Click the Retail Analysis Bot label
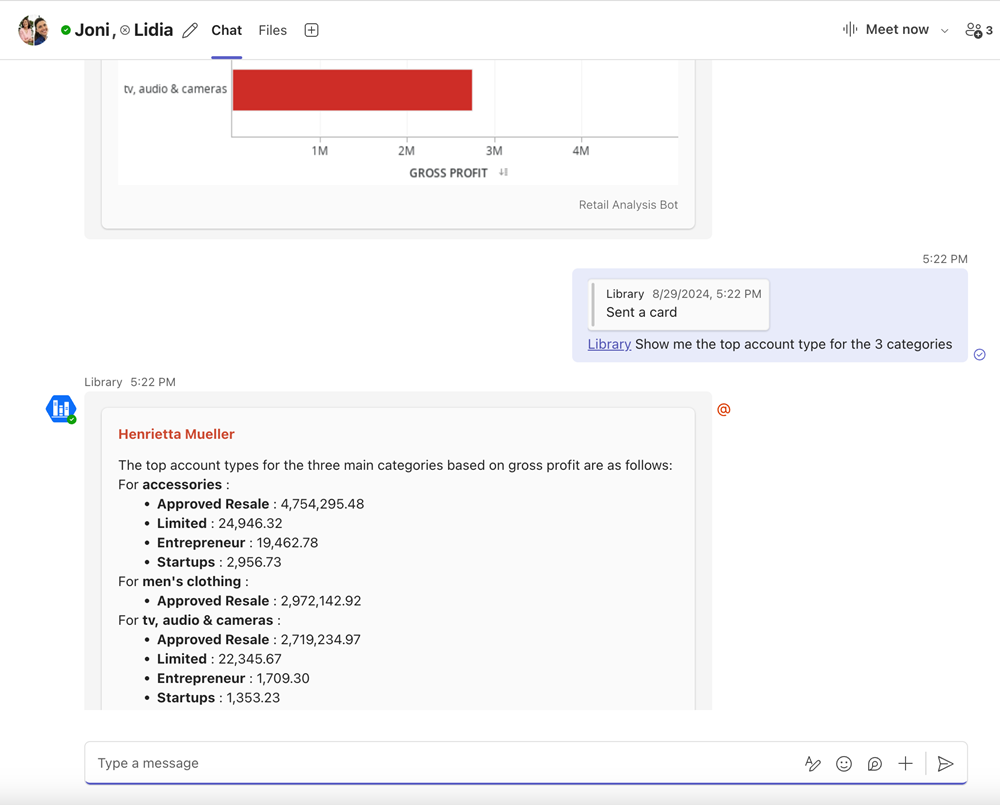The width and height of the screenshot is (1000, 805). 628,205
